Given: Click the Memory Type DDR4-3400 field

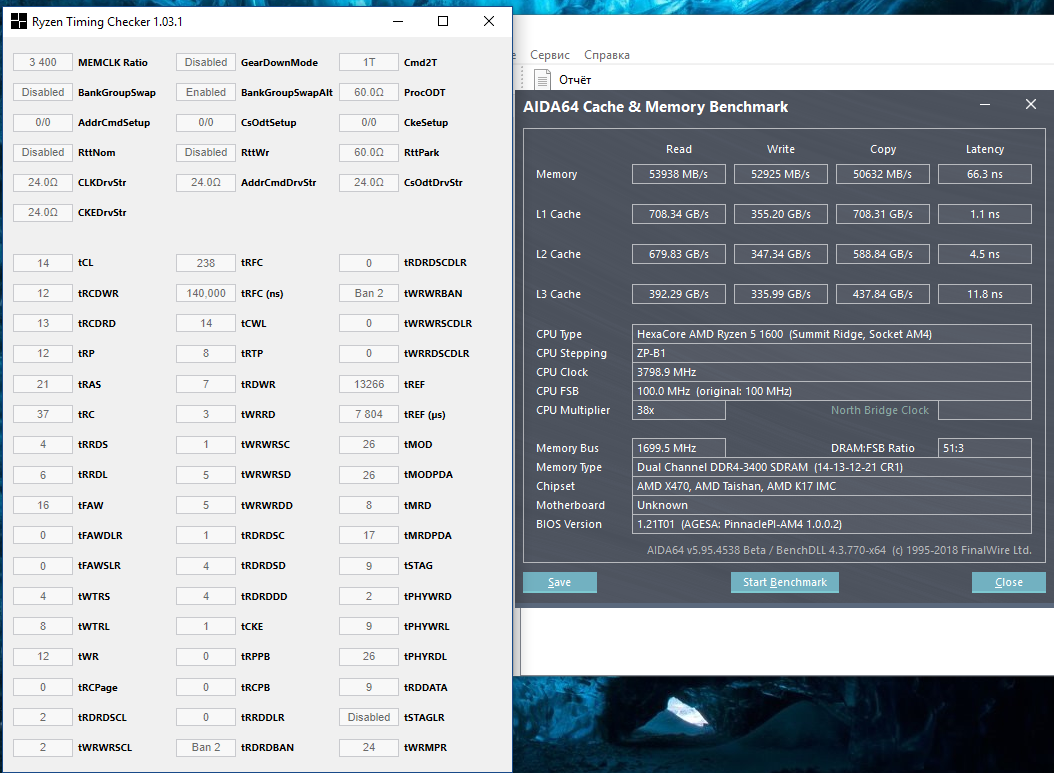Looking at the screenshot, I should [832, 467].
